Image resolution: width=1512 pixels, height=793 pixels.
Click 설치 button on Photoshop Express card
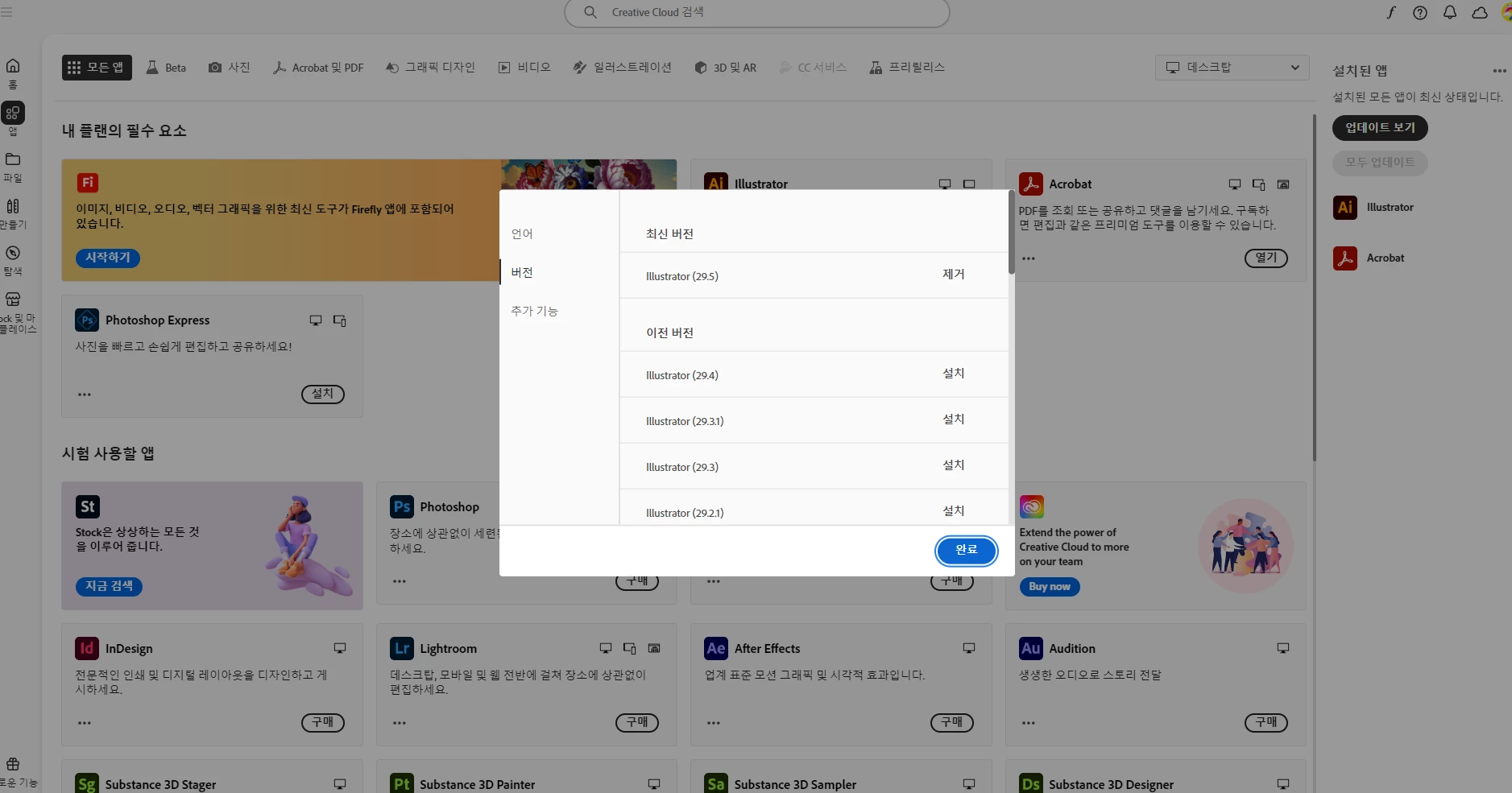tap(323, 394)
